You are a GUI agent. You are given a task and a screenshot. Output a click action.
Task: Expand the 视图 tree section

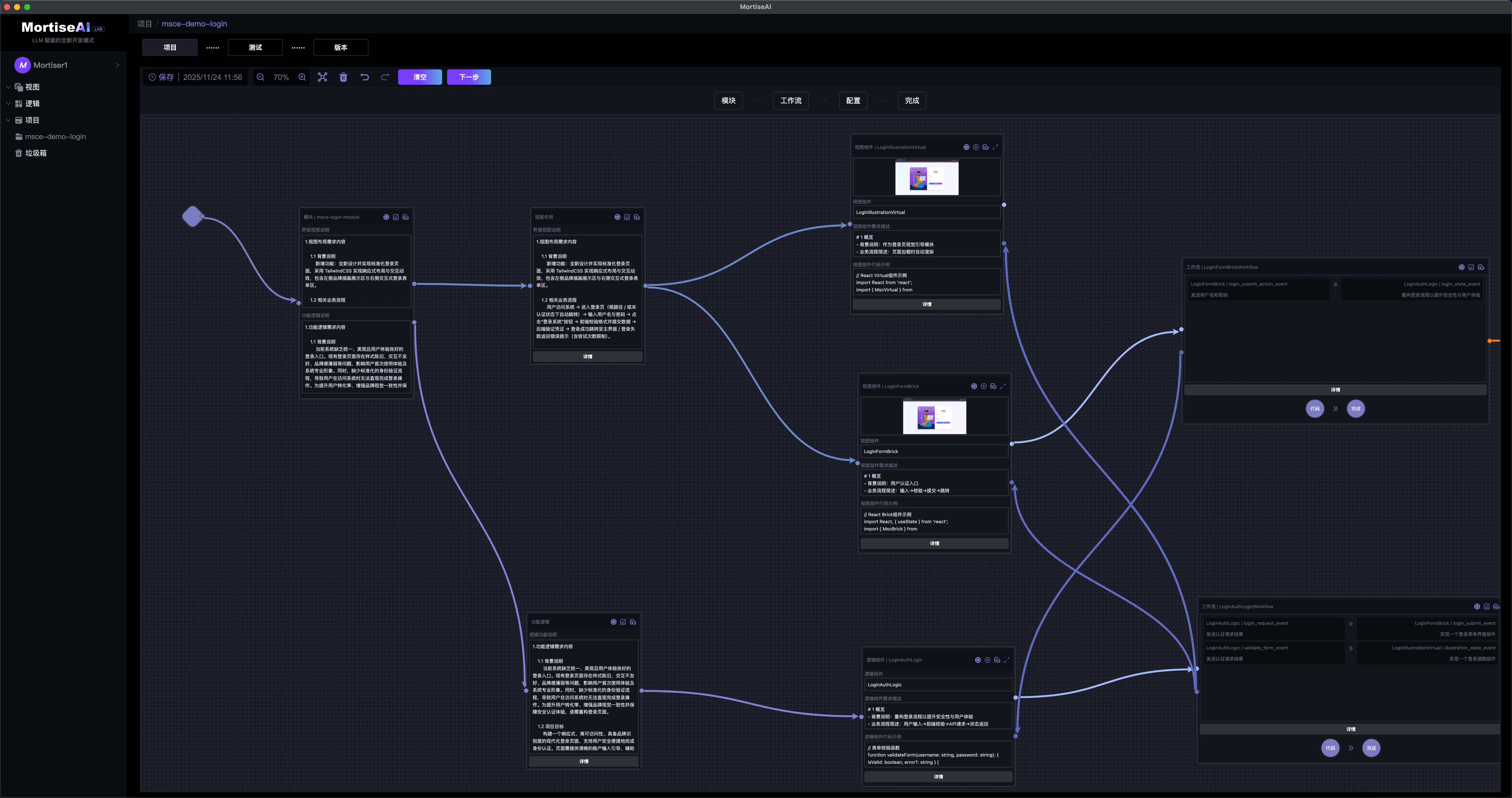(x=8, y=87)
